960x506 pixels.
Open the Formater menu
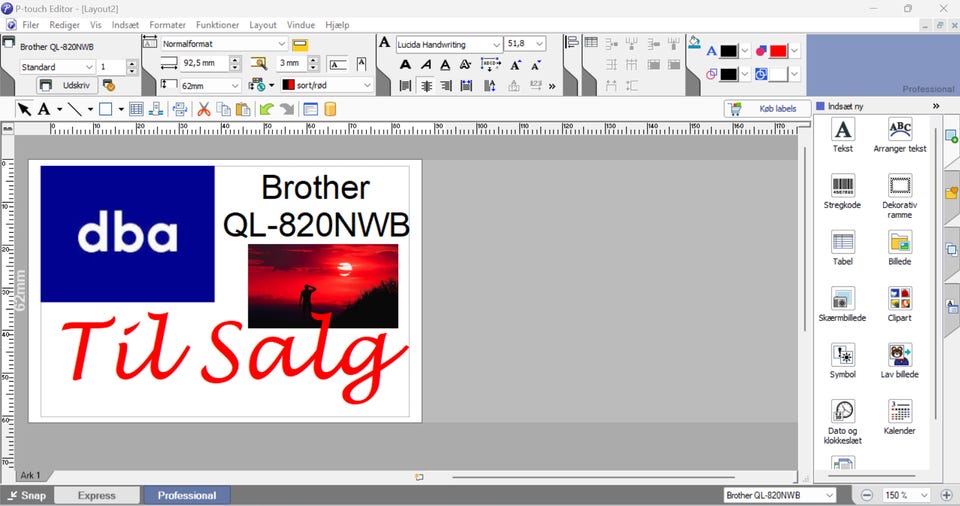pyautogui.click(x=167, y=25)
